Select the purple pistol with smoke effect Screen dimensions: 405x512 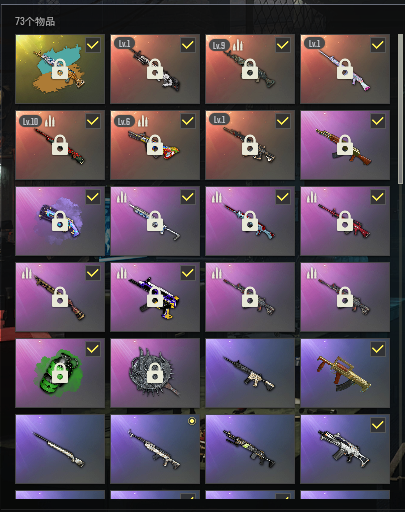60,221
